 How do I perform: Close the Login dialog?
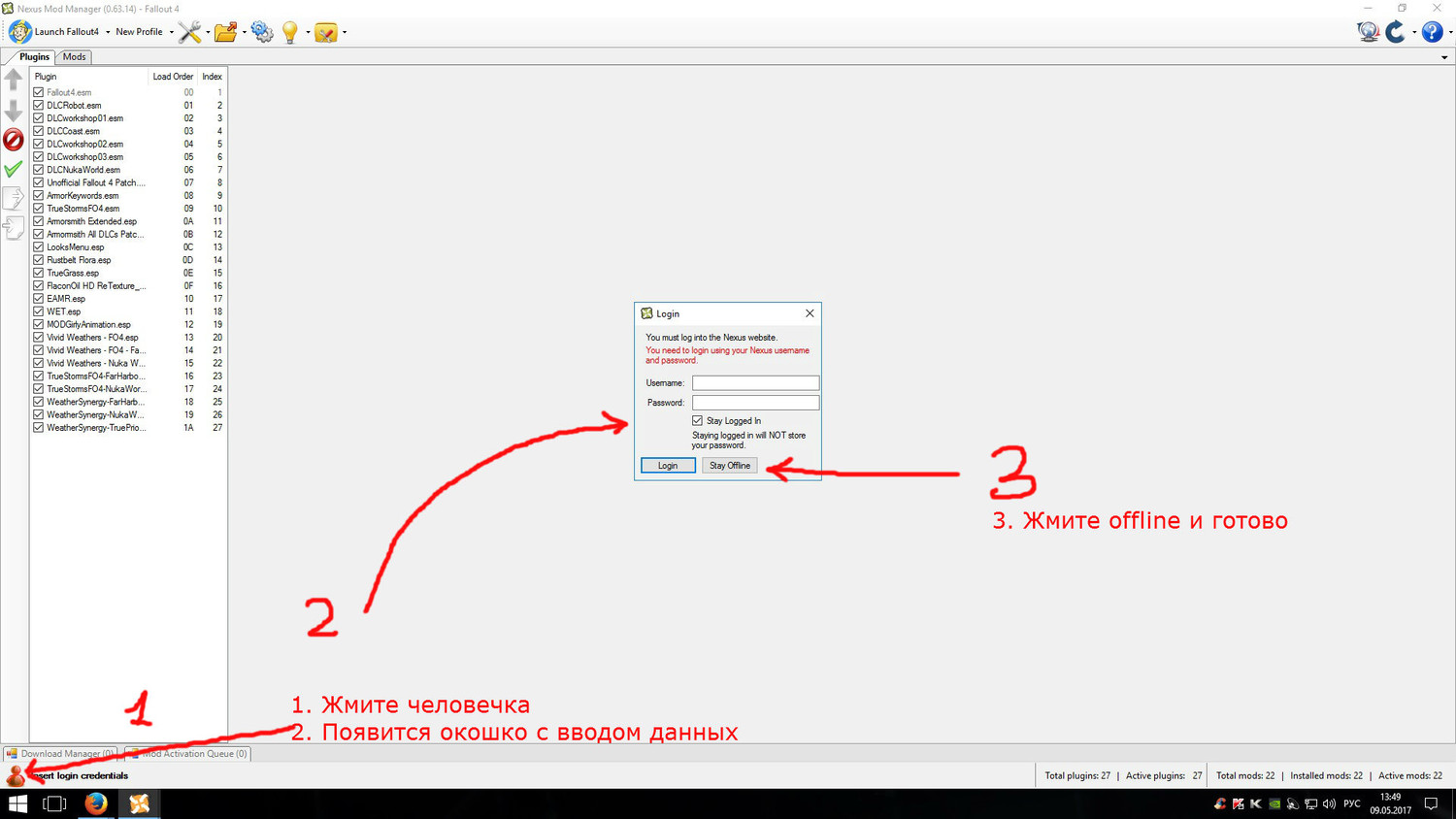pos(810,313)
